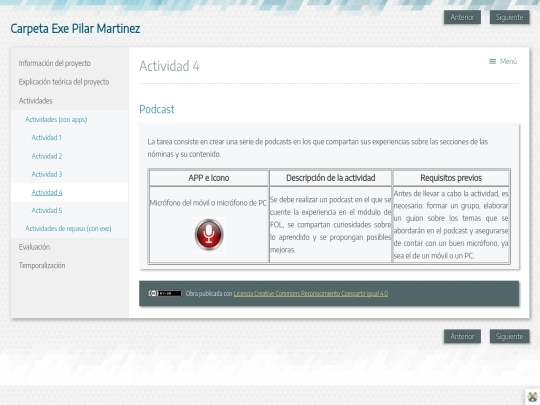The width and height of the screenshot is (540, 405).
Task: Select Actividades in the sidebar
Action: click(36, 101)
